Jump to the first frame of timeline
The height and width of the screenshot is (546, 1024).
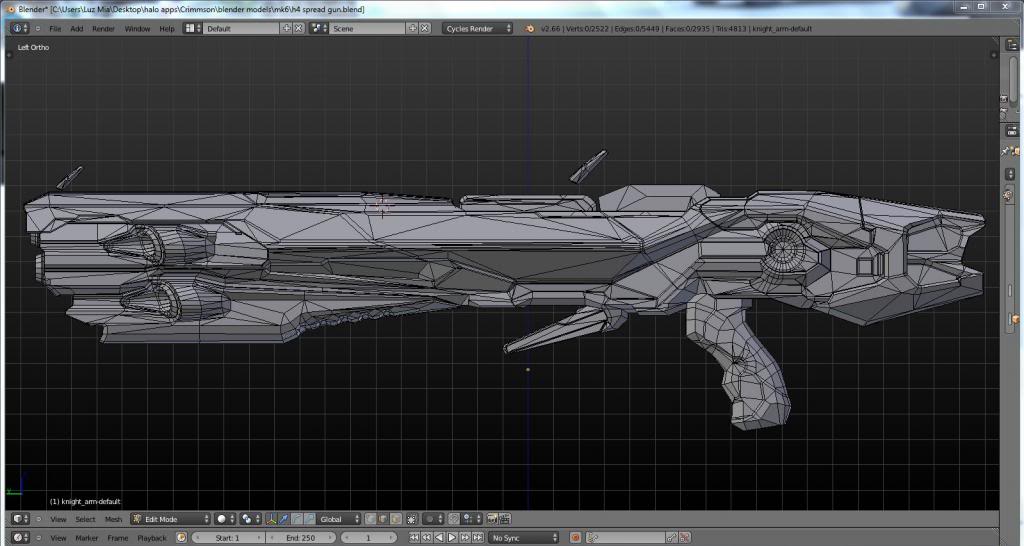(x=415, y=538)
